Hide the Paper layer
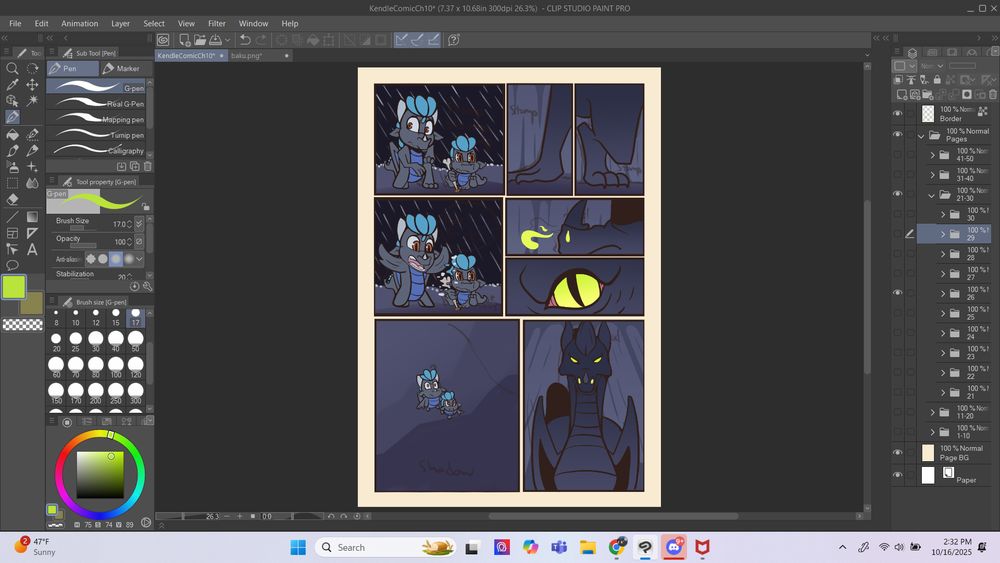 (x=897, y=475)
